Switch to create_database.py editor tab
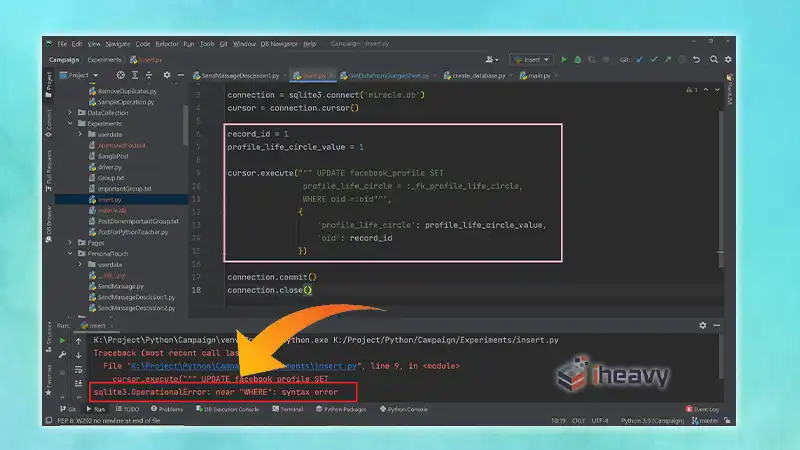Image resolution: width=800 pixels, height=450 pixels. (478, 76)
